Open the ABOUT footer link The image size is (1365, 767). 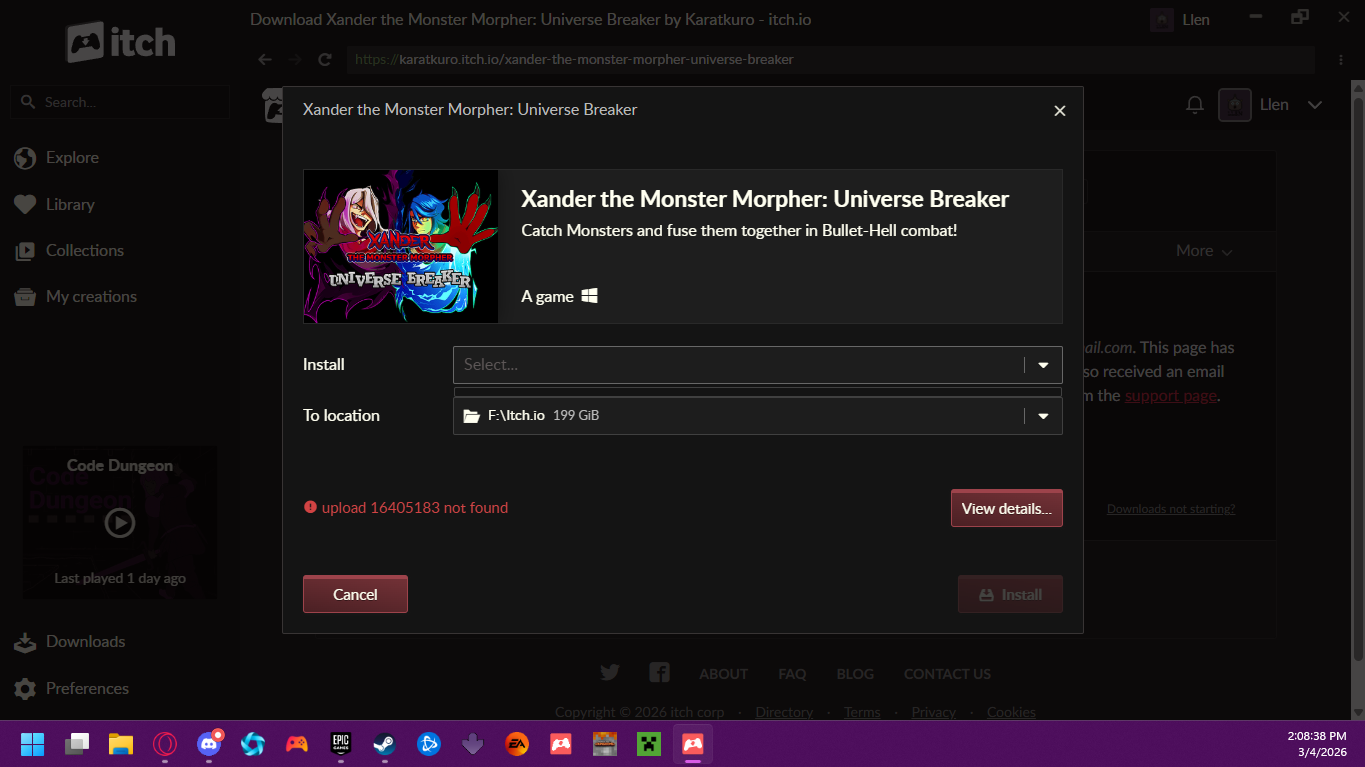point(723,674)
